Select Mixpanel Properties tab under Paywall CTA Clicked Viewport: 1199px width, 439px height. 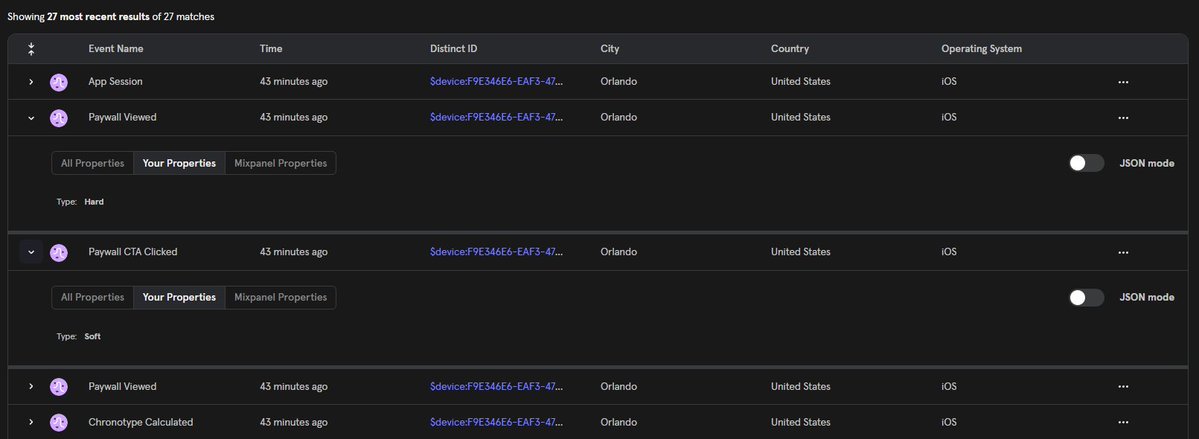(x=281, y=298)
